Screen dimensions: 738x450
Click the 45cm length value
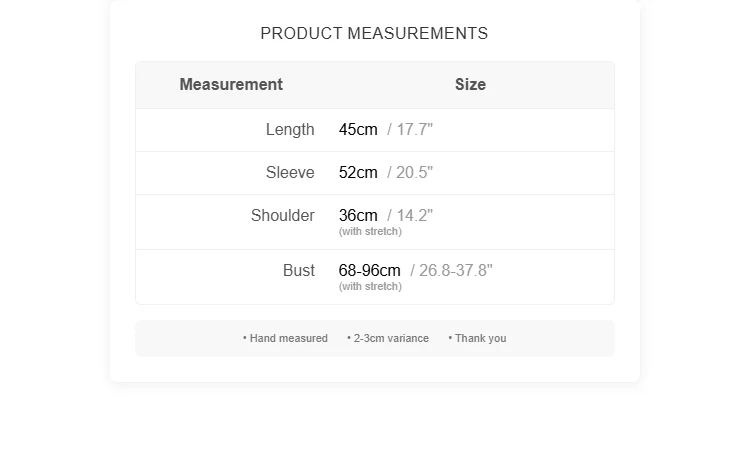[358, 130]
